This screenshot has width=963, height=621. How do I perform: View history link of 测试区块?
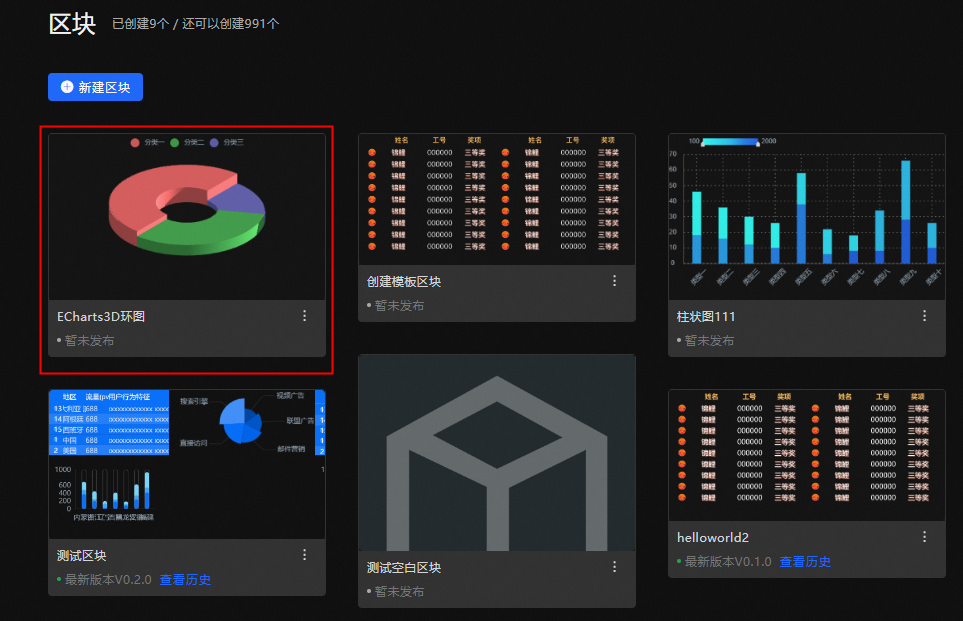coord(185,579)
